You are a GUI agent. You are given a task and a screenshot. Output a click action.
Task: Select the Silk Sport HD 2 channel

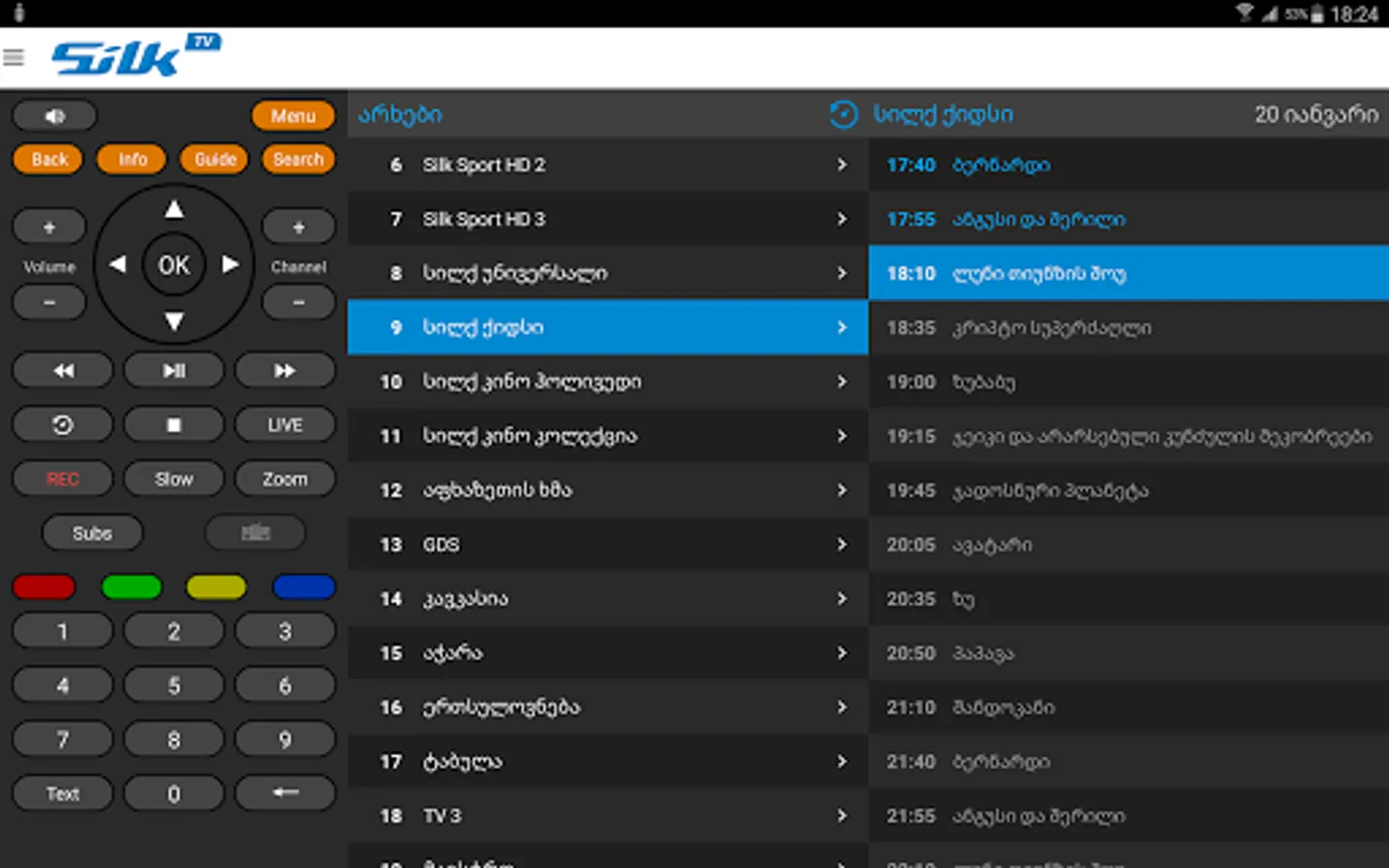tap(608, 165)
